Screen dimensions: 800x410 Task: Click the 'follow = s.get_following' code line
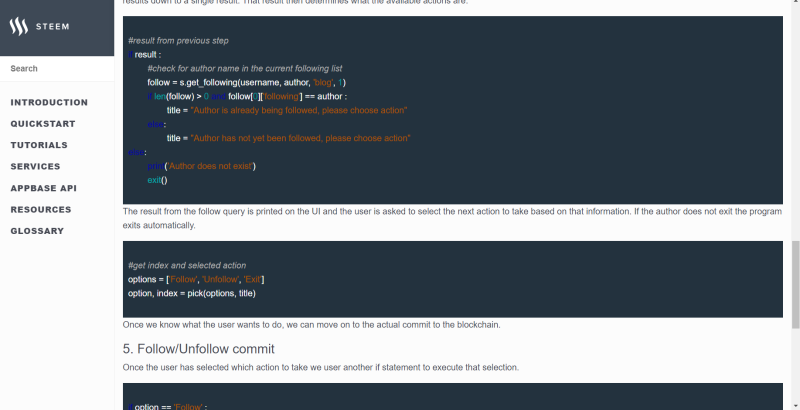pyautogui.click(x=246, y=83)
